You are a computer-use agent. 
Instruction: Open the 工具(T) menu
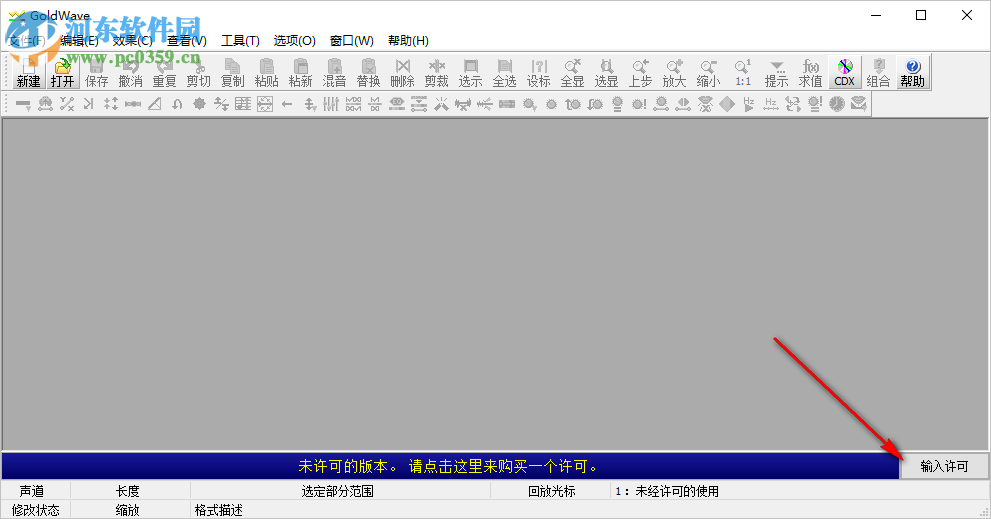click(x=240, y=40)
